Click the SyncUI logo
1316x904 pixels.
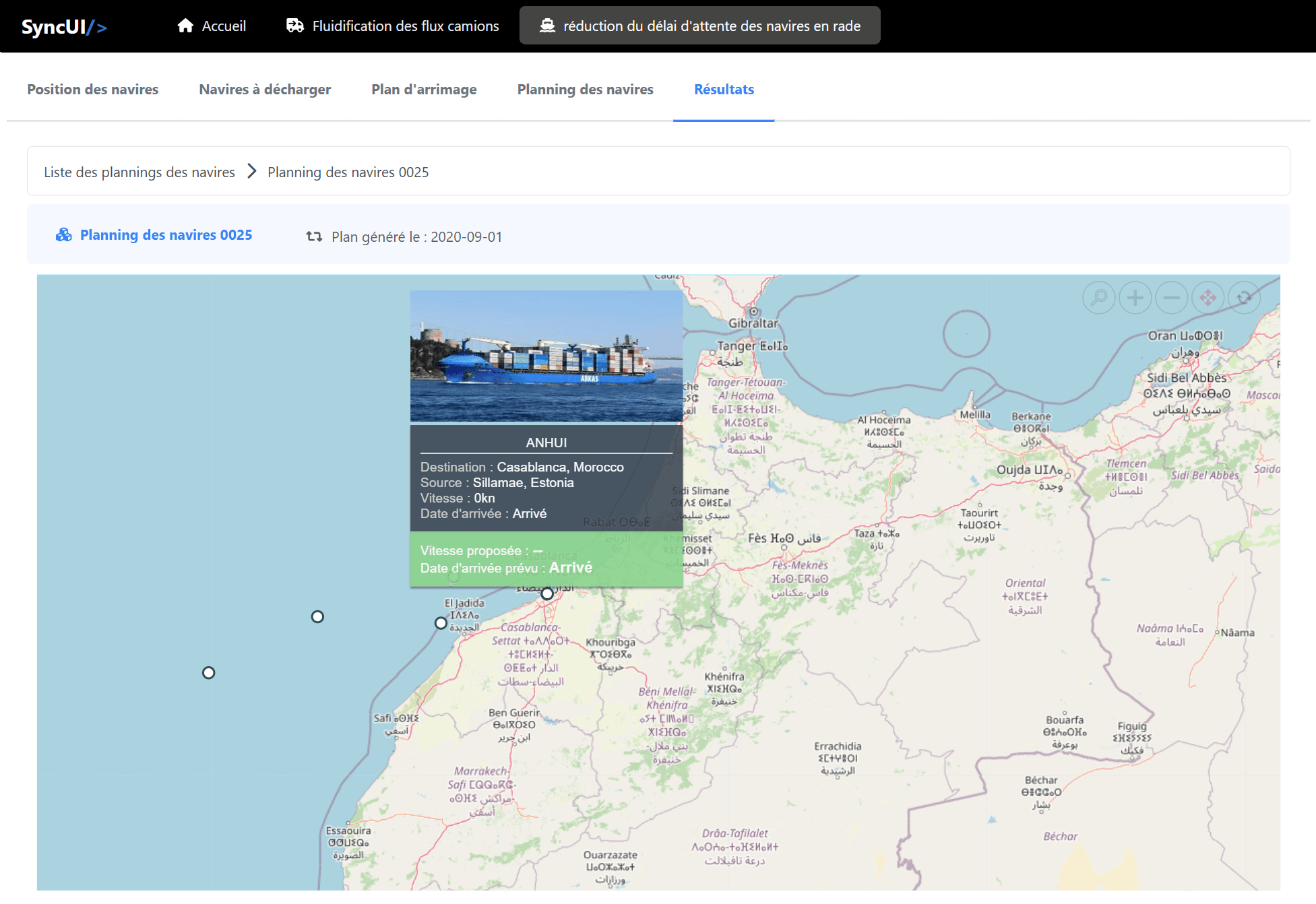tap(64, 27)
